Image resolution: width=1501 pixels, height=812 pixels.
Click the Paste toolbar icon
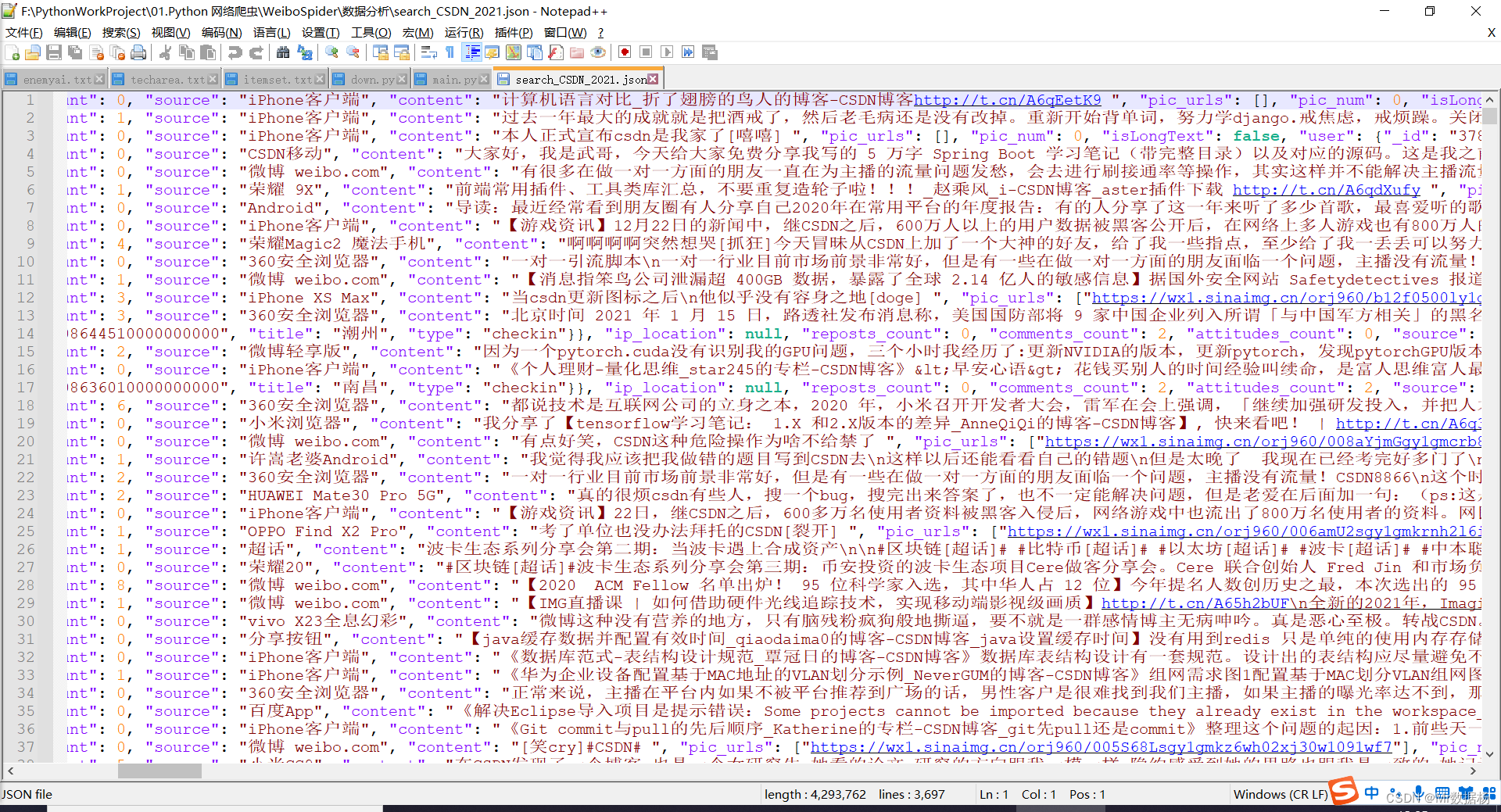[x=208, y=52]
